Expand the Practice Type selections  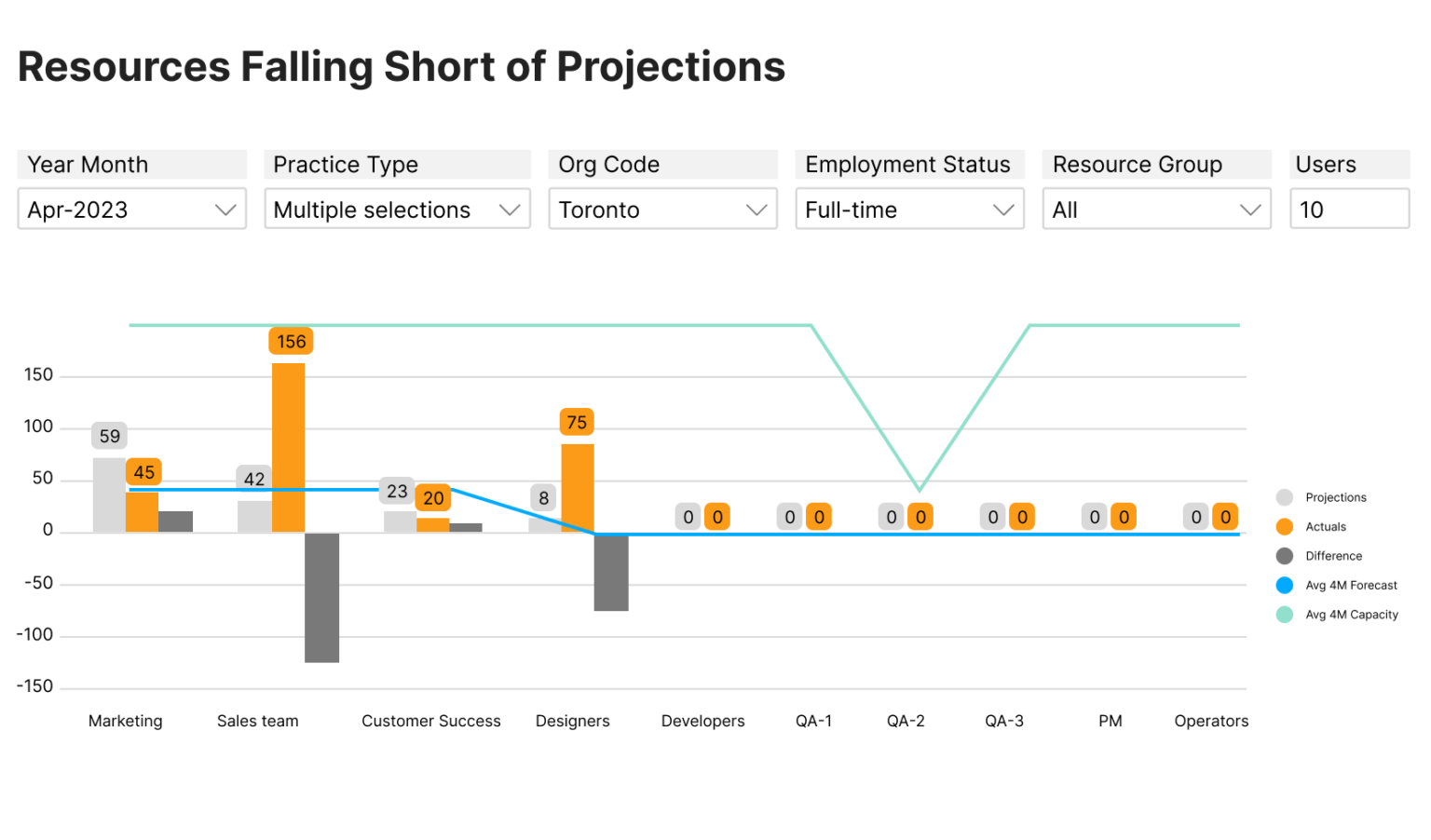[x=397, y=209]
